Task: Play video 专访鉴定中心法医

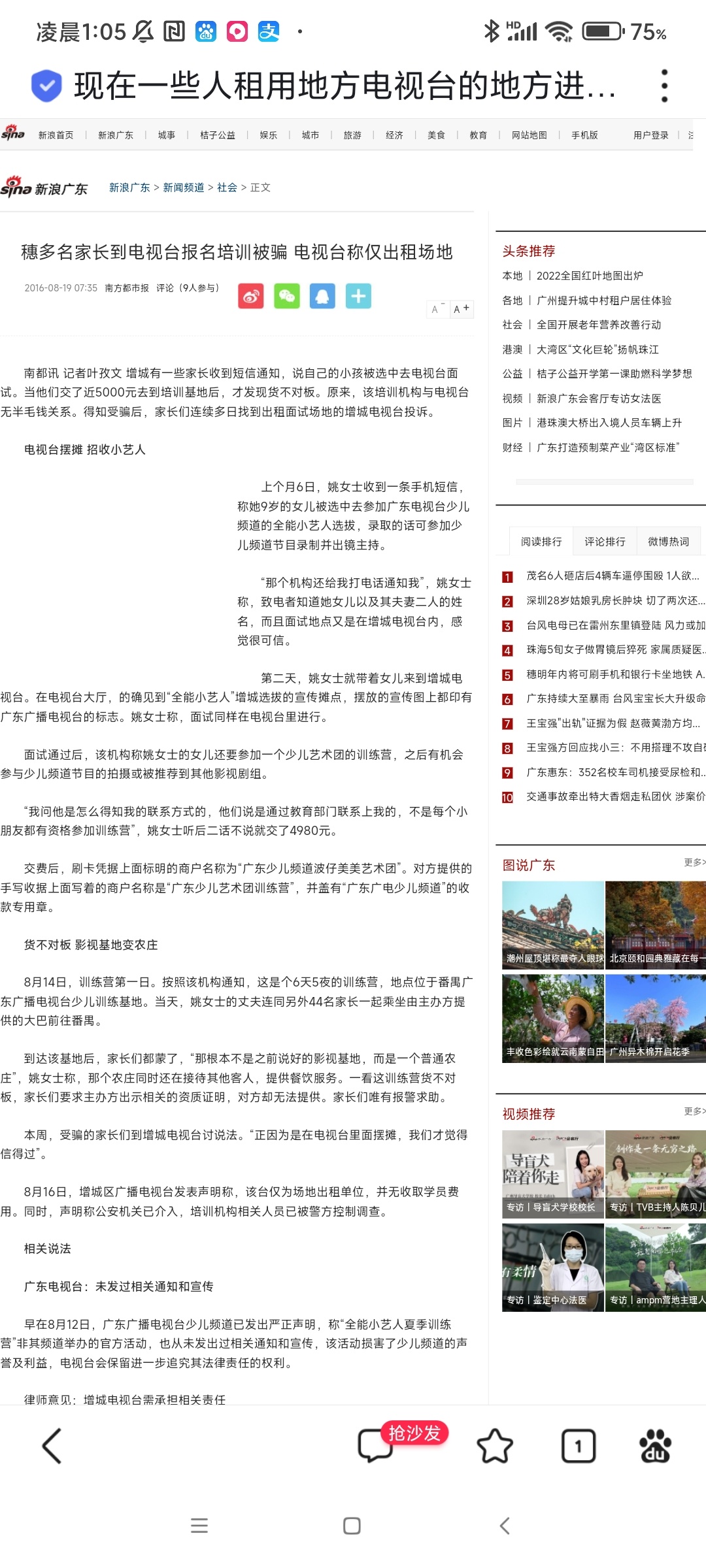Action: 553,1267
